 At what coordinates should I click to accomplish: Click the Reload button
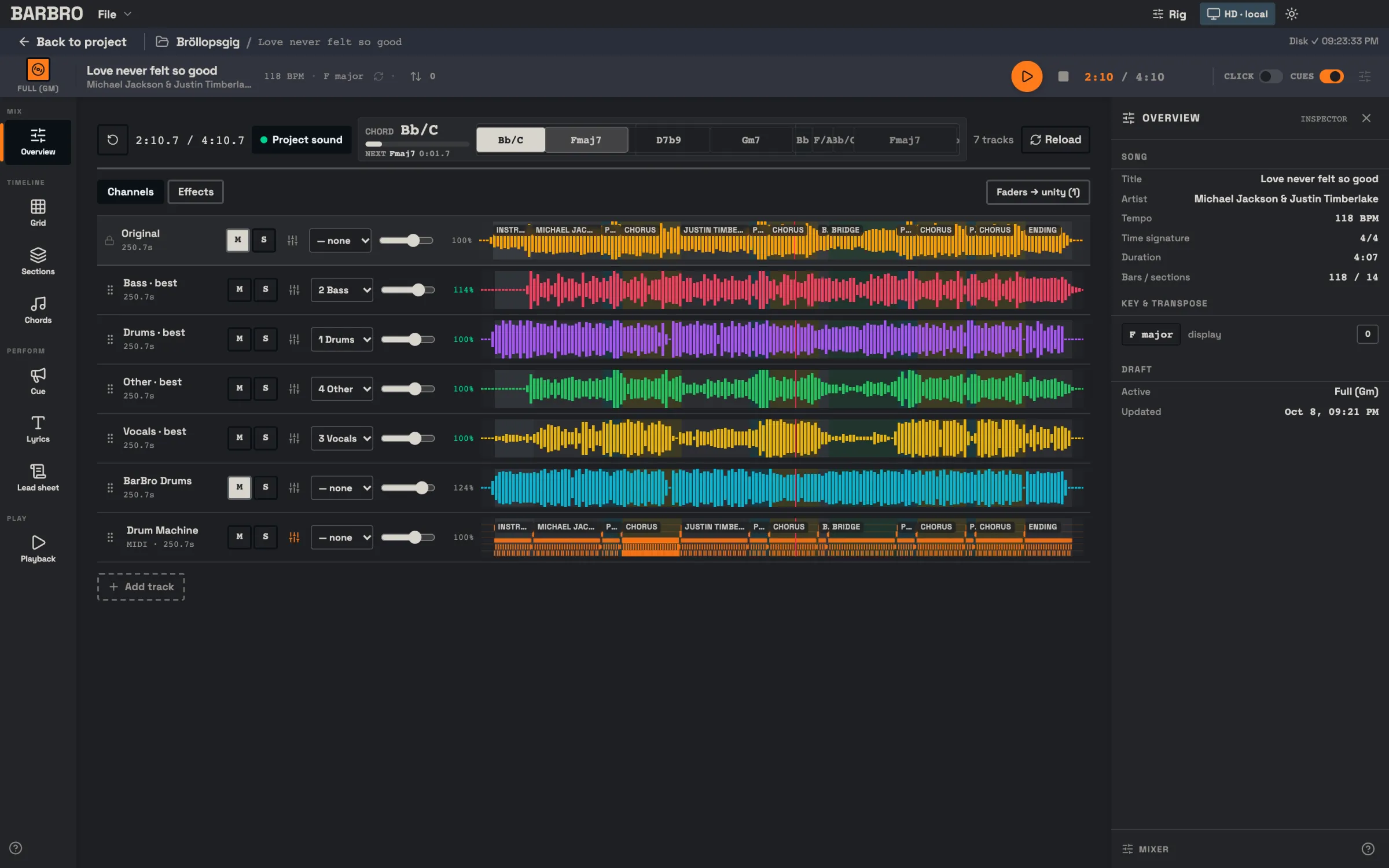1055,139
